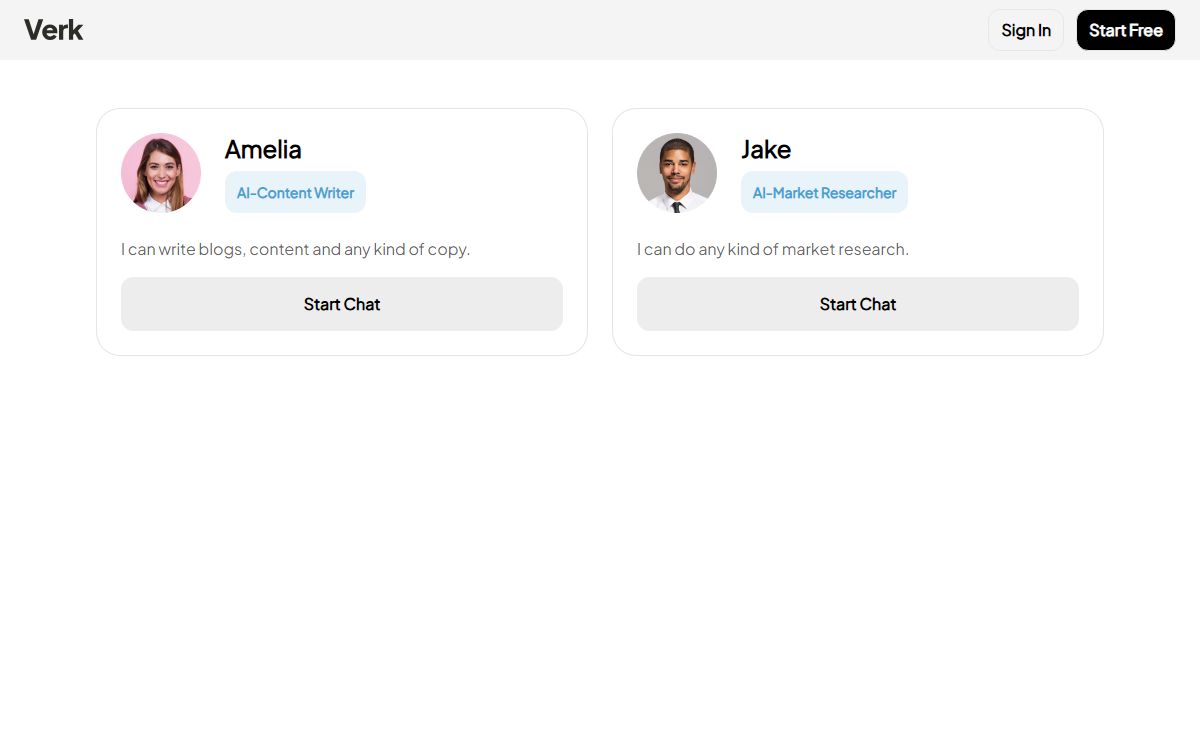
Task: Select Jake's market research description text
Action: 773,249
